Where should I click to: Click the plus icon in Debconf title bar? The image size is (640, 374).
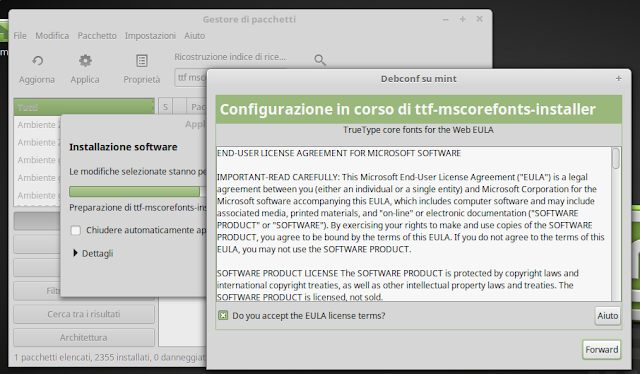(618, 78)
